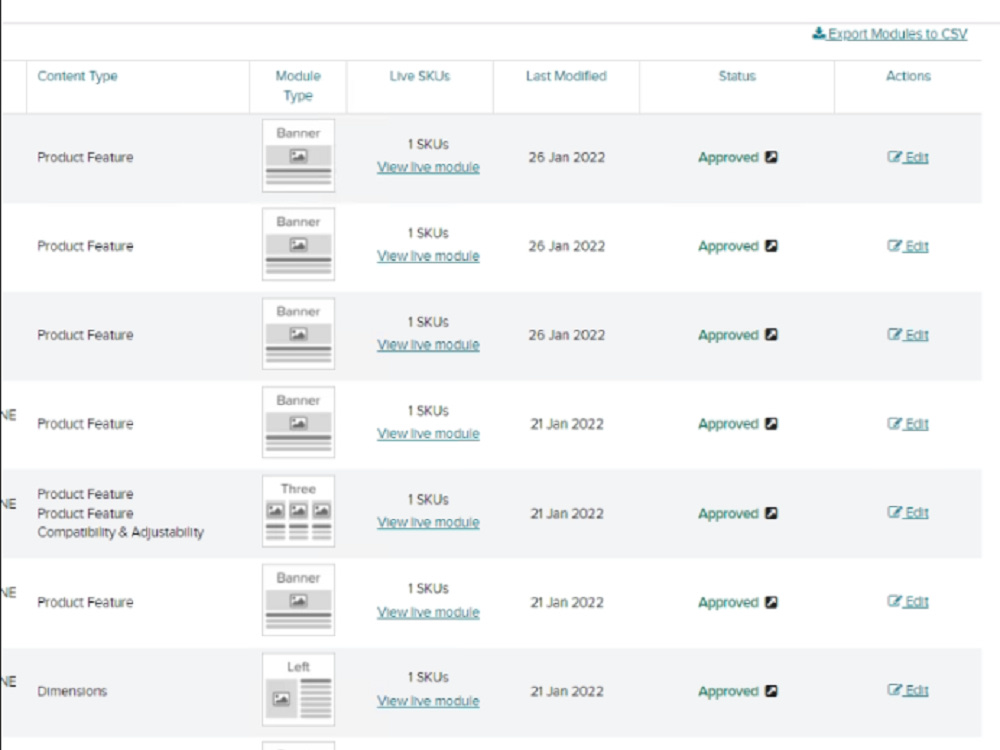View live module for the Three module row
Viewport: 1000px width, 750px height.
[x=428, y=522]
